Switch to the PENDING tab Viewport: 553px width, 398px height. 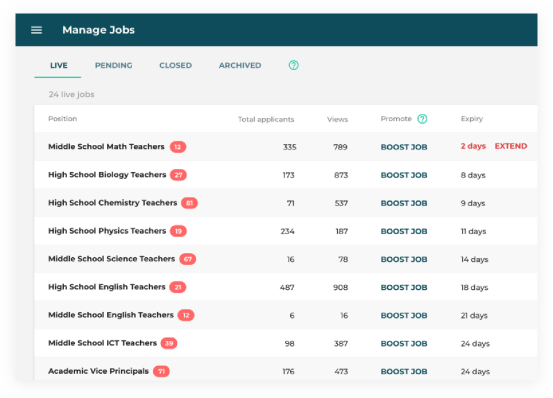pos(114,66)
